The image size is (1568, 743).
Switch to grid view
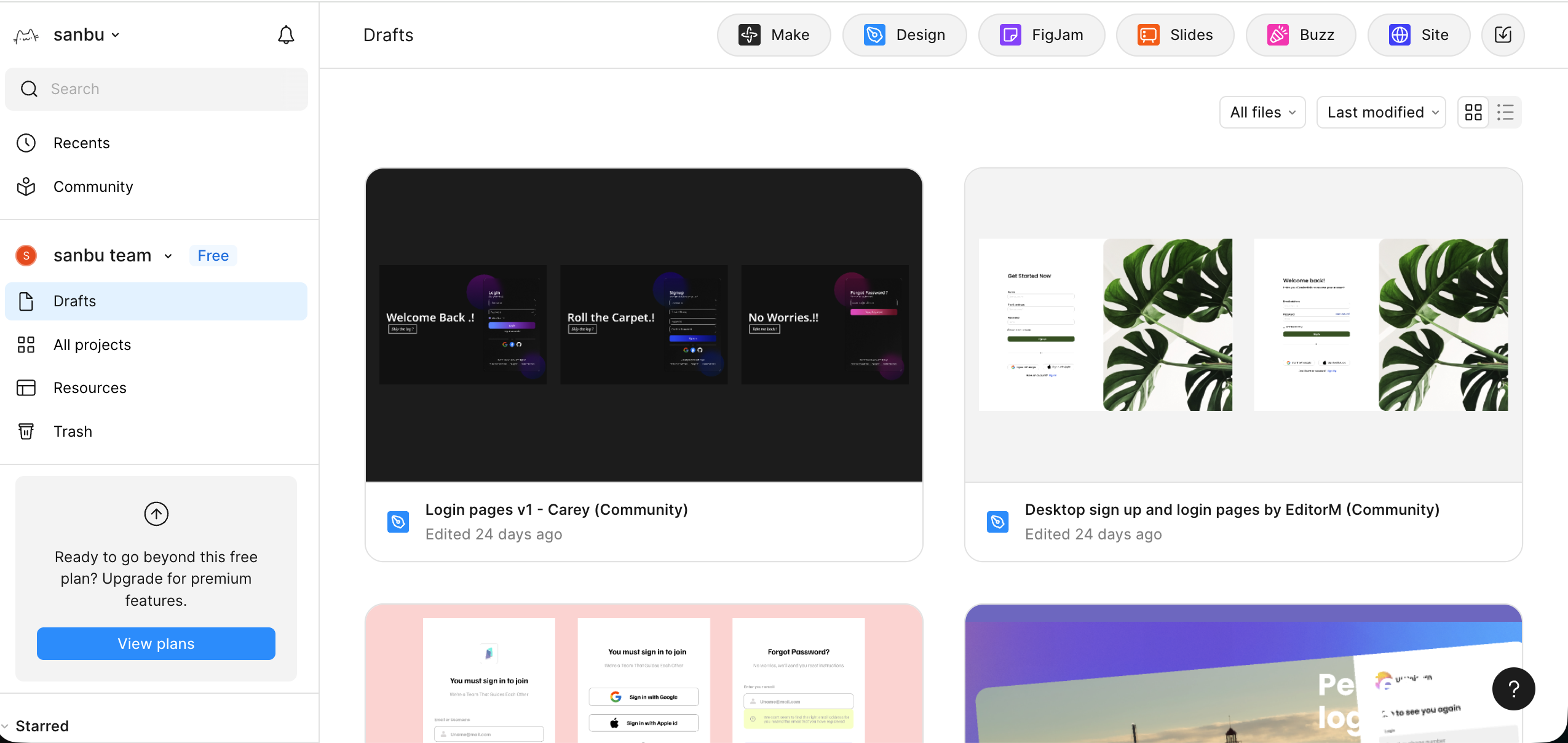click(x=1473, y=112)
